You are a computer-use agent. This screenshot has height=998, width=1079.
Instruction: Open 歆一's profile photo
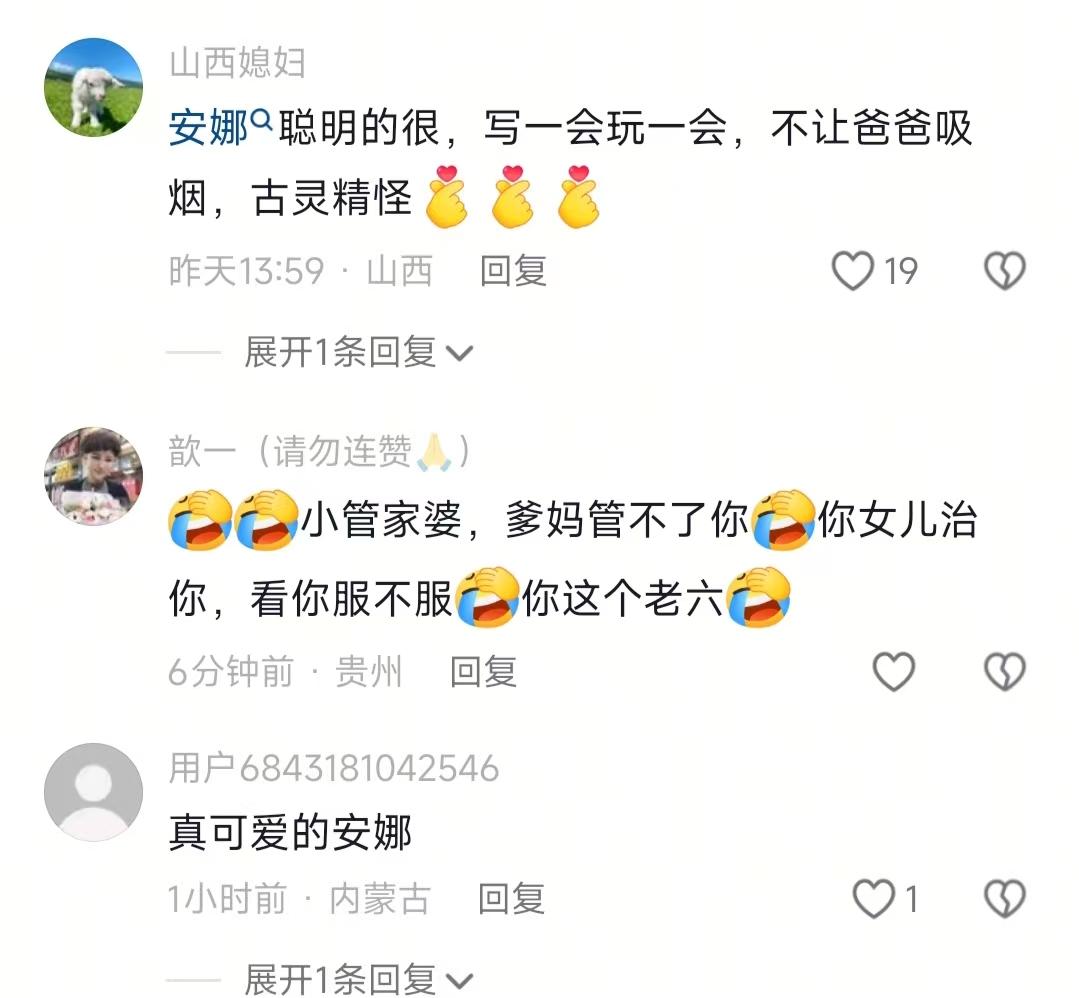[x=93, y=476]
